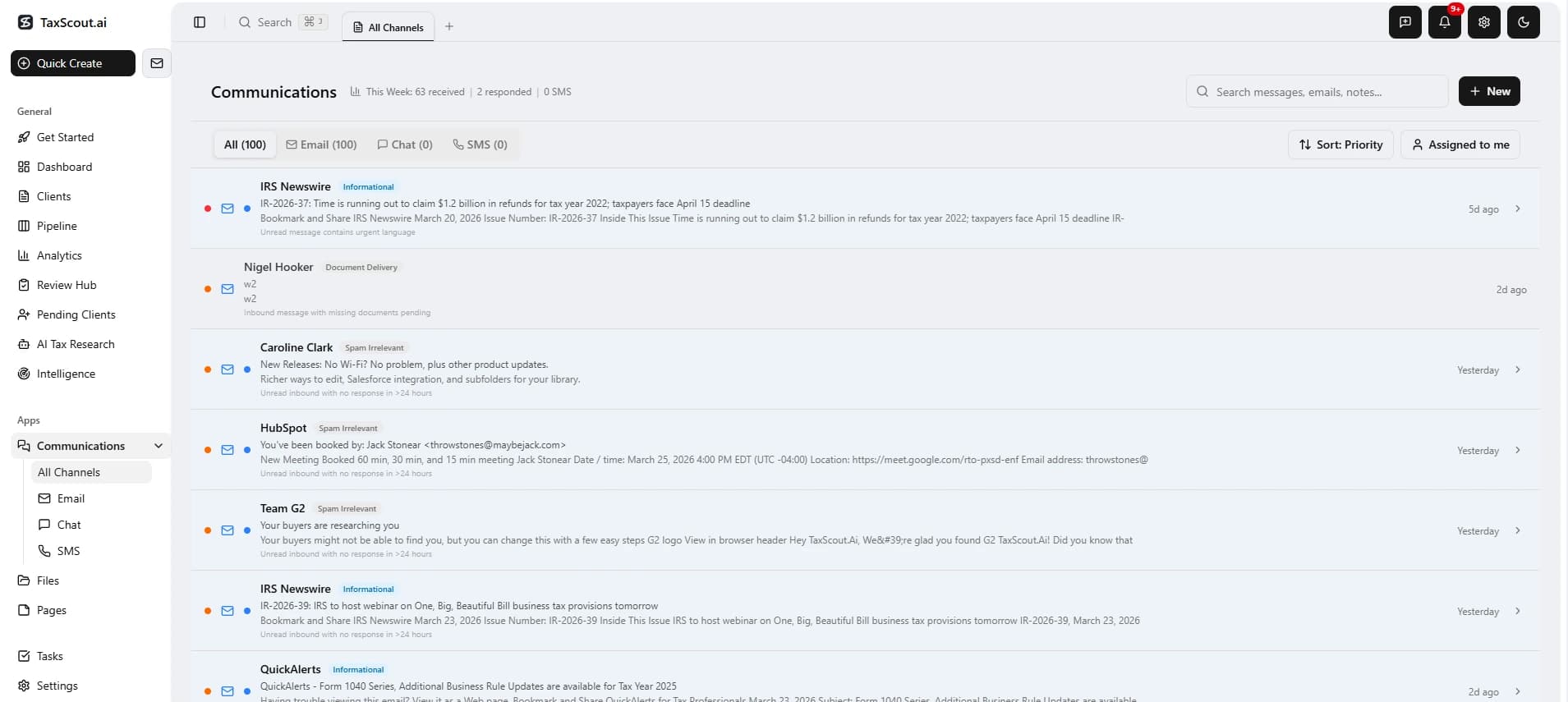Expand IRS Newswire IR-2026-39 message chevron

coord(1517,611)
